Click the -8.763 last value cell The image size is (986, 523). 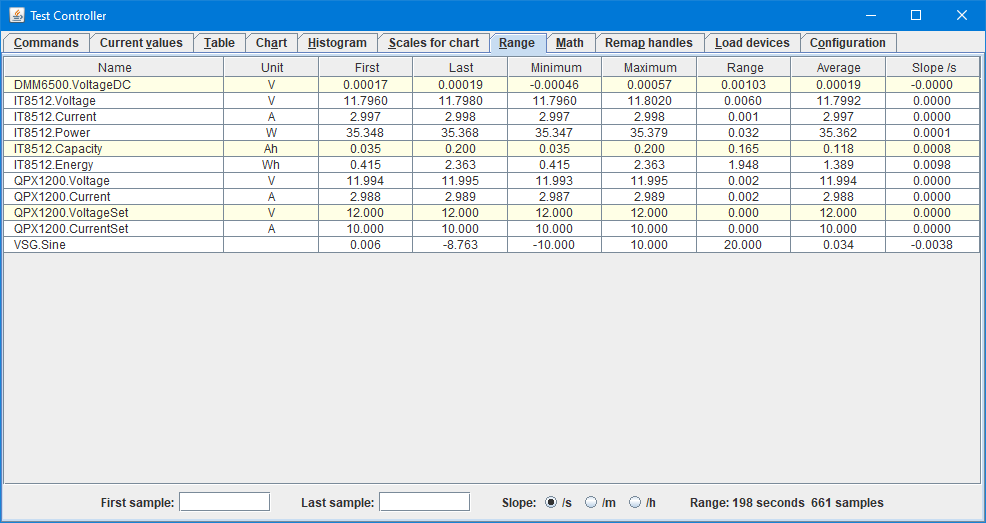tap(460, 245)
